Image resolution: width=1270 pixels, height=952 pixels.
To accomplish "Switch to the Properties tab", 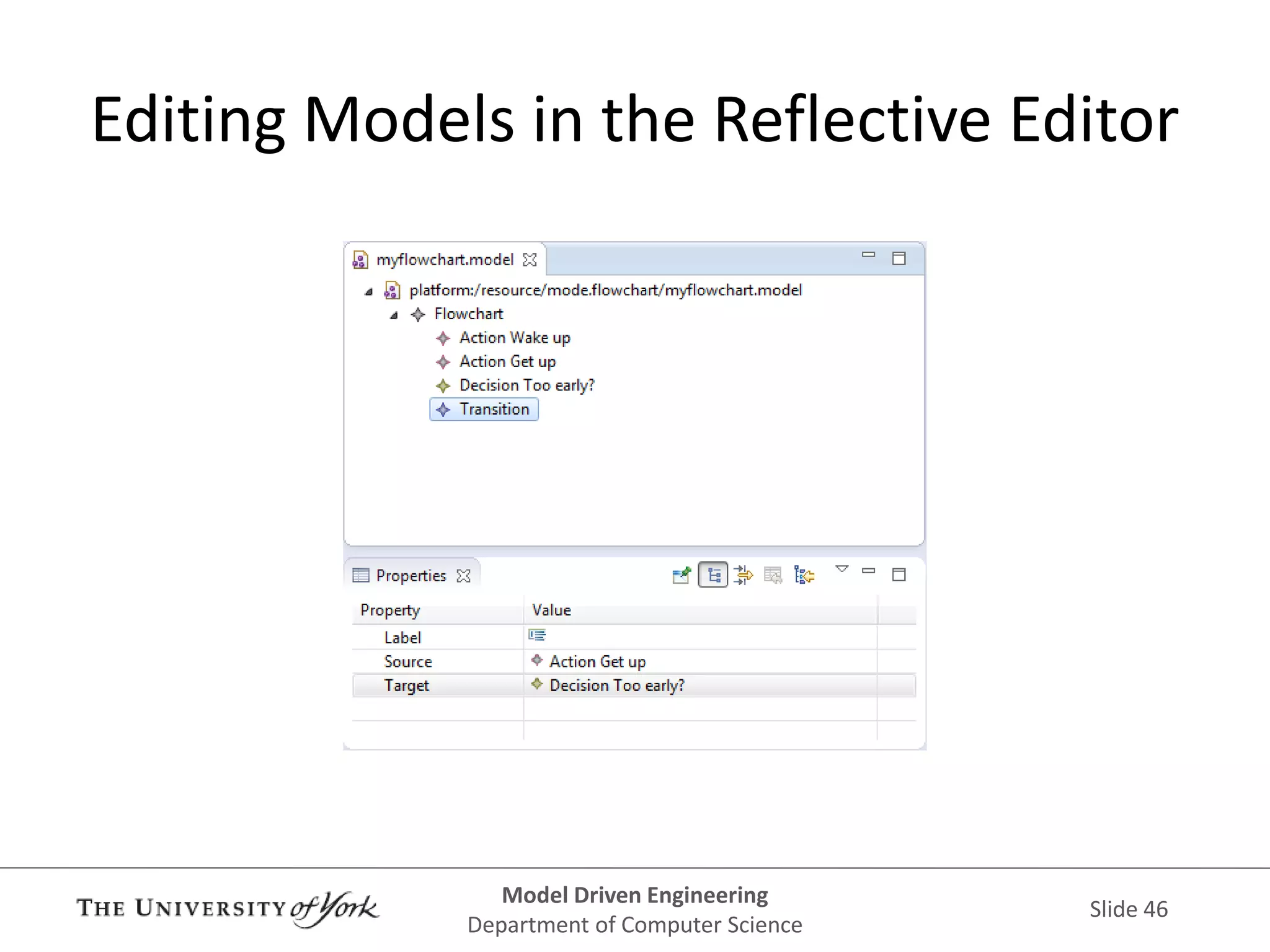I will 411,576.
